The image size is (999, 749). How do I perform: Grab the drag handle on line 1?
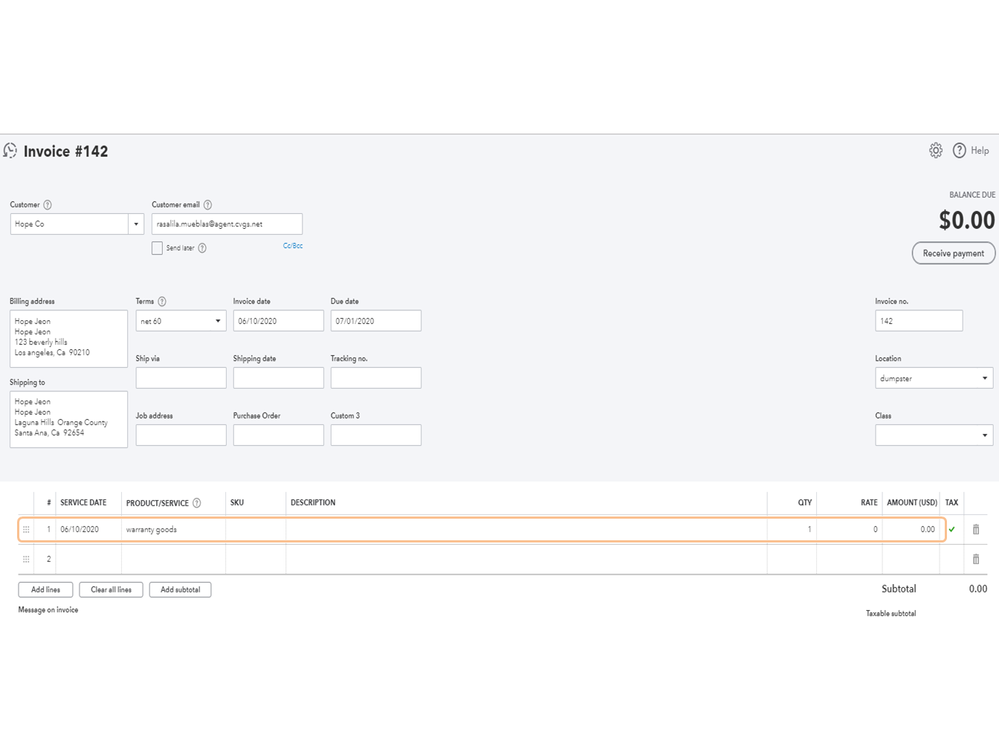[26, 529]
